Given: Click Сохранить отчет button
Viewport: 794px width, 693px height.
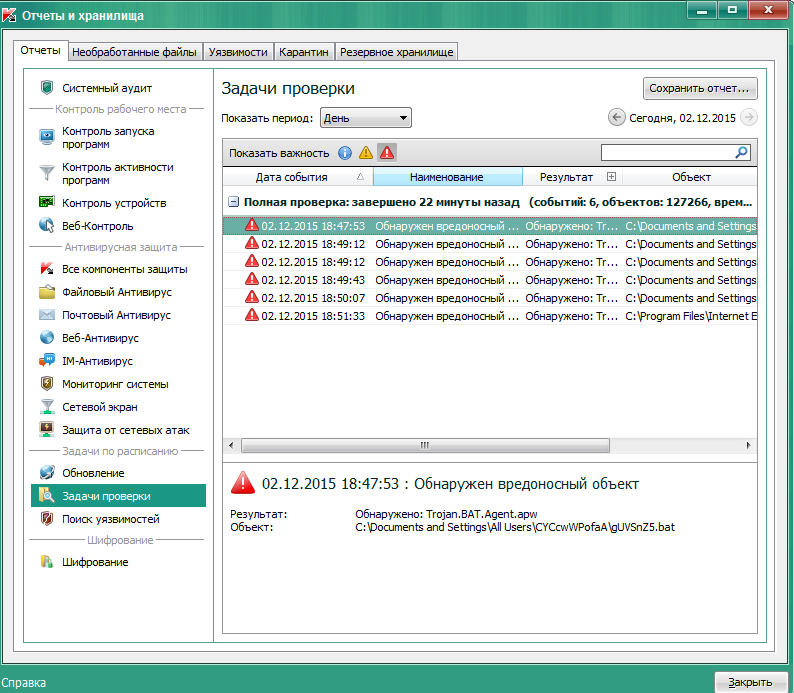Looking at the screenshot, I should [x=700, y=88].
